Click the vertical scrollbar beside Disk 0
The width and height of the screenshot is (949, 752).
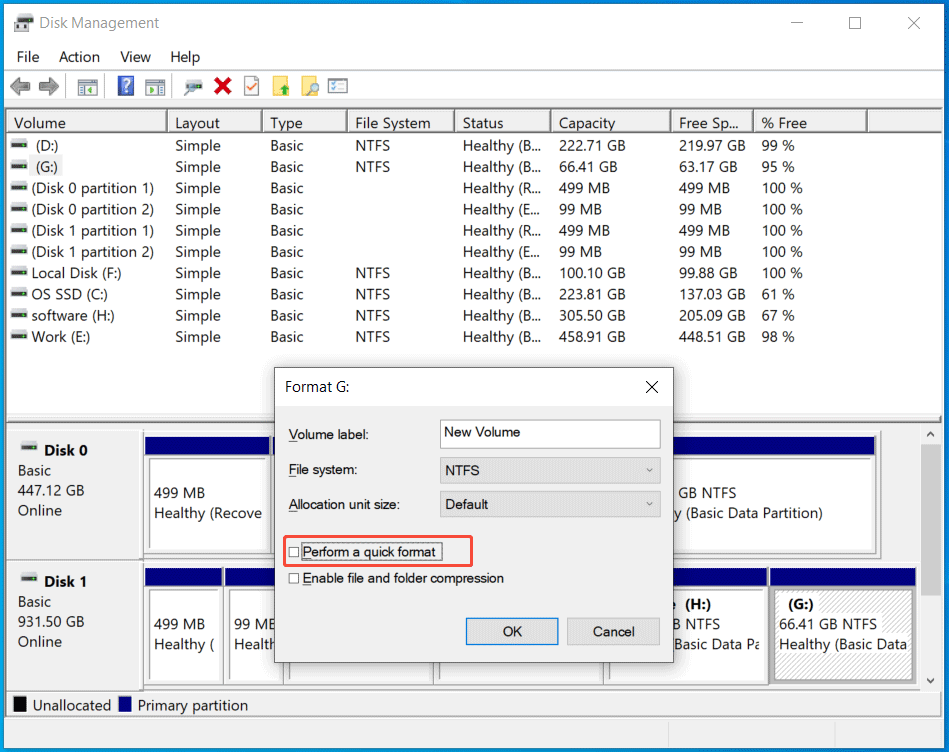pos(930,490)
